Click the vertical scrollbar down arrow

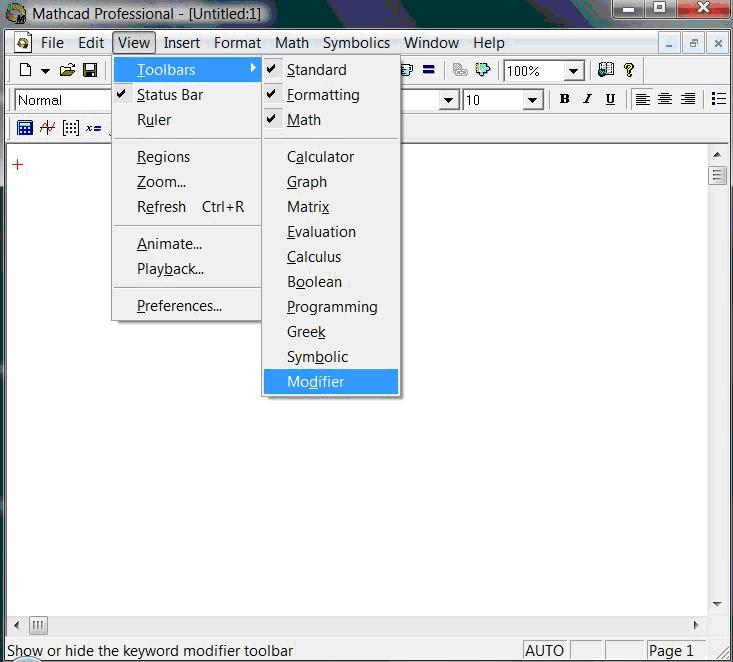coord(717,604)
